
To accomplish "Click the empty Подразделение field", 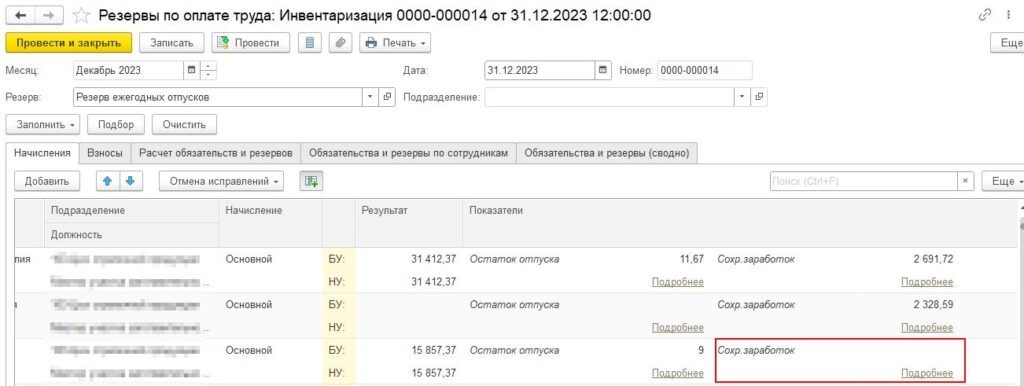I will [609, 97].
